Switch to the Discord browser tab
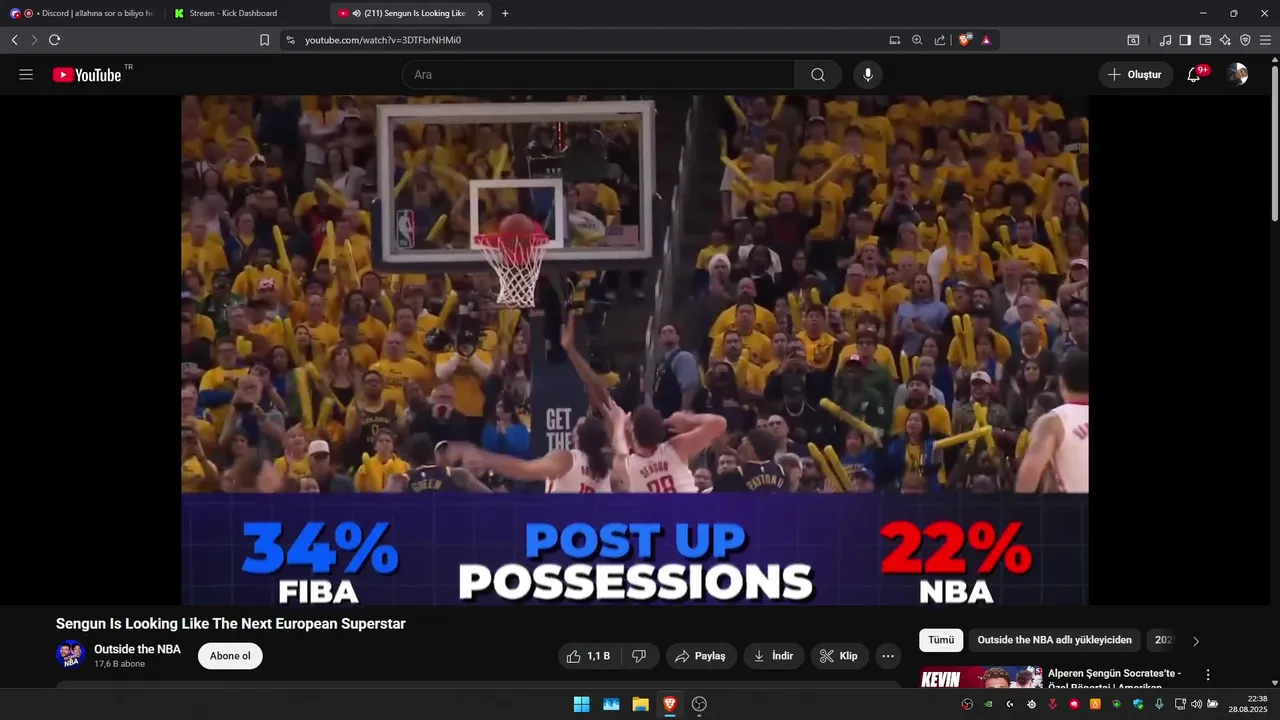This screenshot has height=720, width=1280. click(82, 13)
